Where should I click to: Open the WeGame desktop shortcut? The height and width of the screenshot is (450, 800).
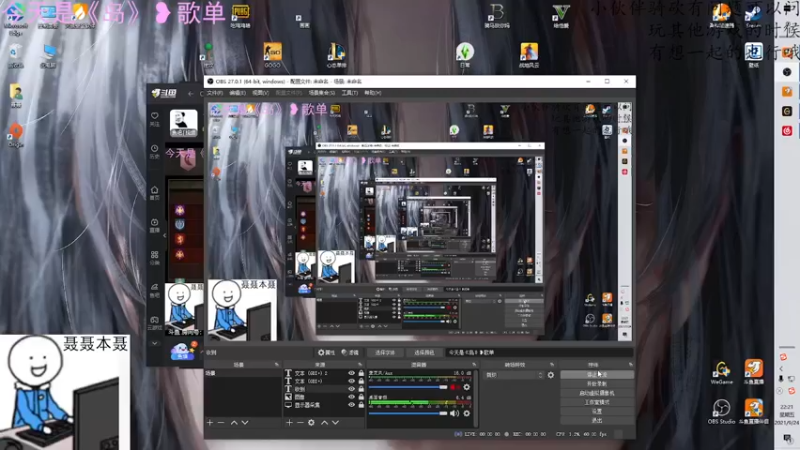coord(721,372)
